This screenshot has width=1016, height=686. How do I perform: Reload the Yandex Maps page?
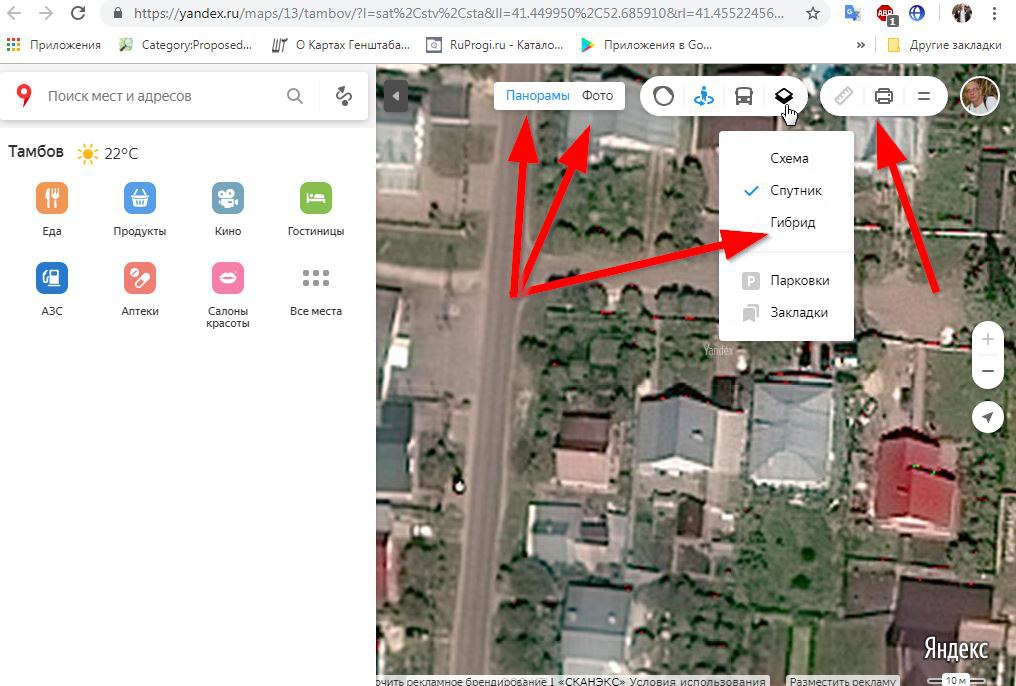pyautogui.click(x=78, y=13)
